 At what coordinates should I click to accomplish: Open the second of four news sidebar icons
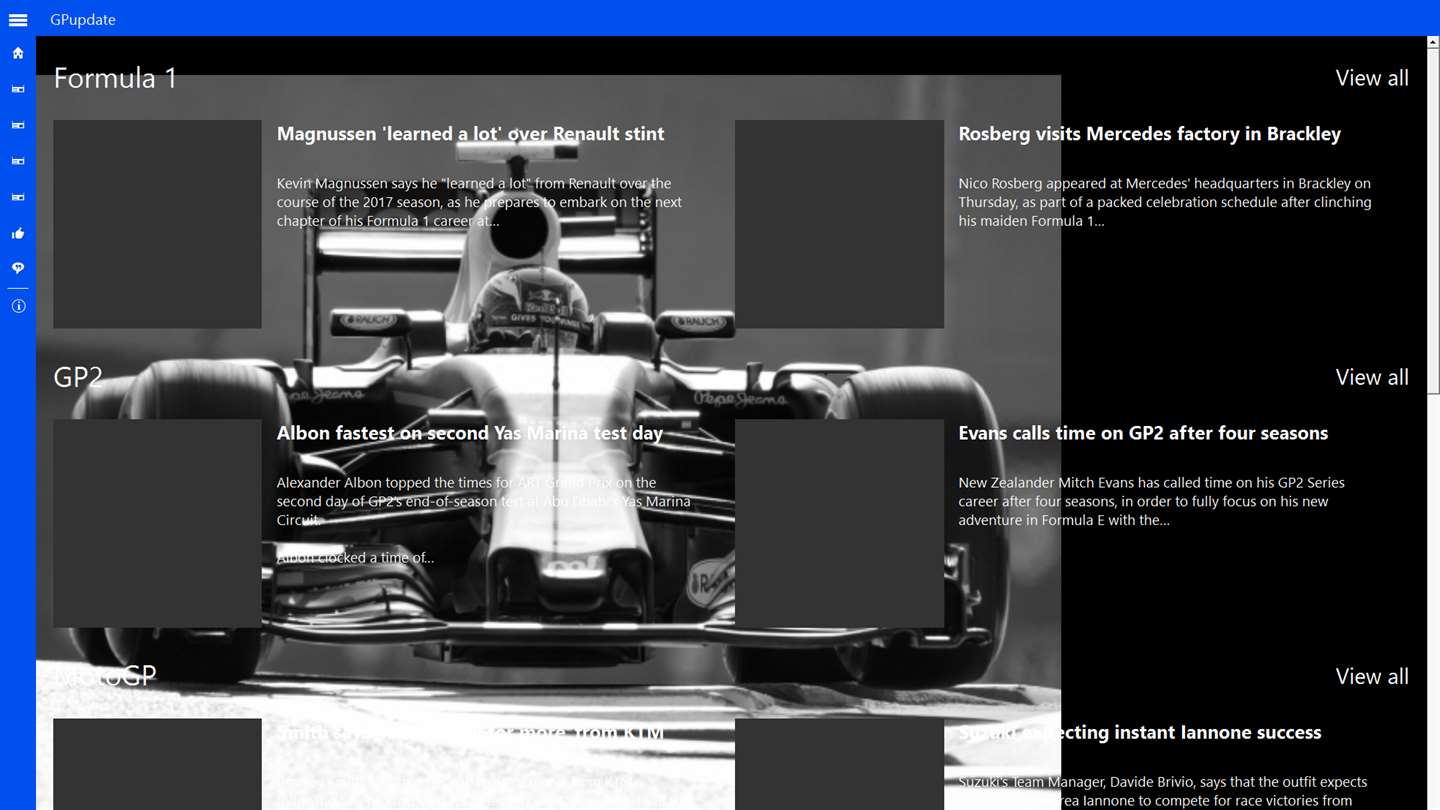coord(18,125)
